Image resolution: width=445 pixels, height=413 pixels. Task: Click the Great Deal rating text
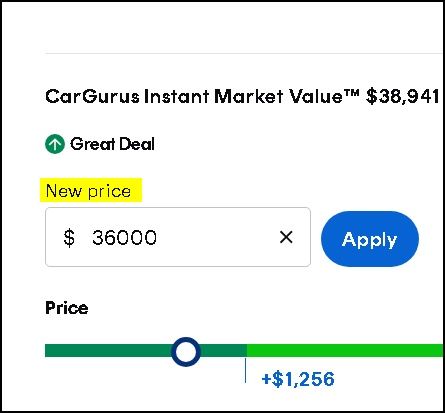point(112,144)
